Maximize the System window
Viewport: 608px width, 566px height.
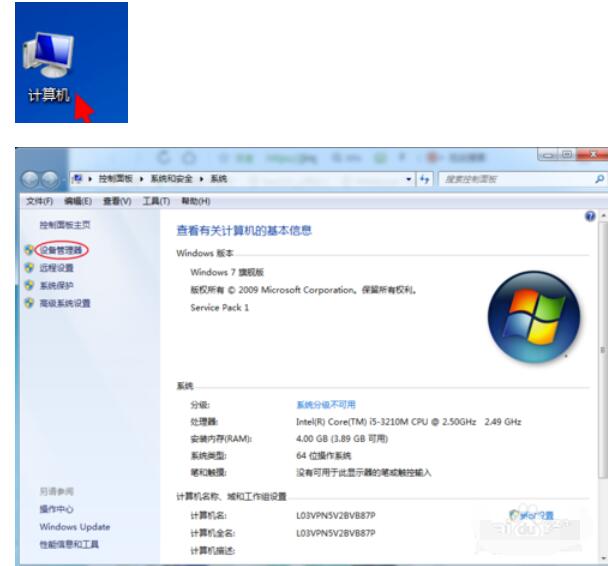pos(567,155)
